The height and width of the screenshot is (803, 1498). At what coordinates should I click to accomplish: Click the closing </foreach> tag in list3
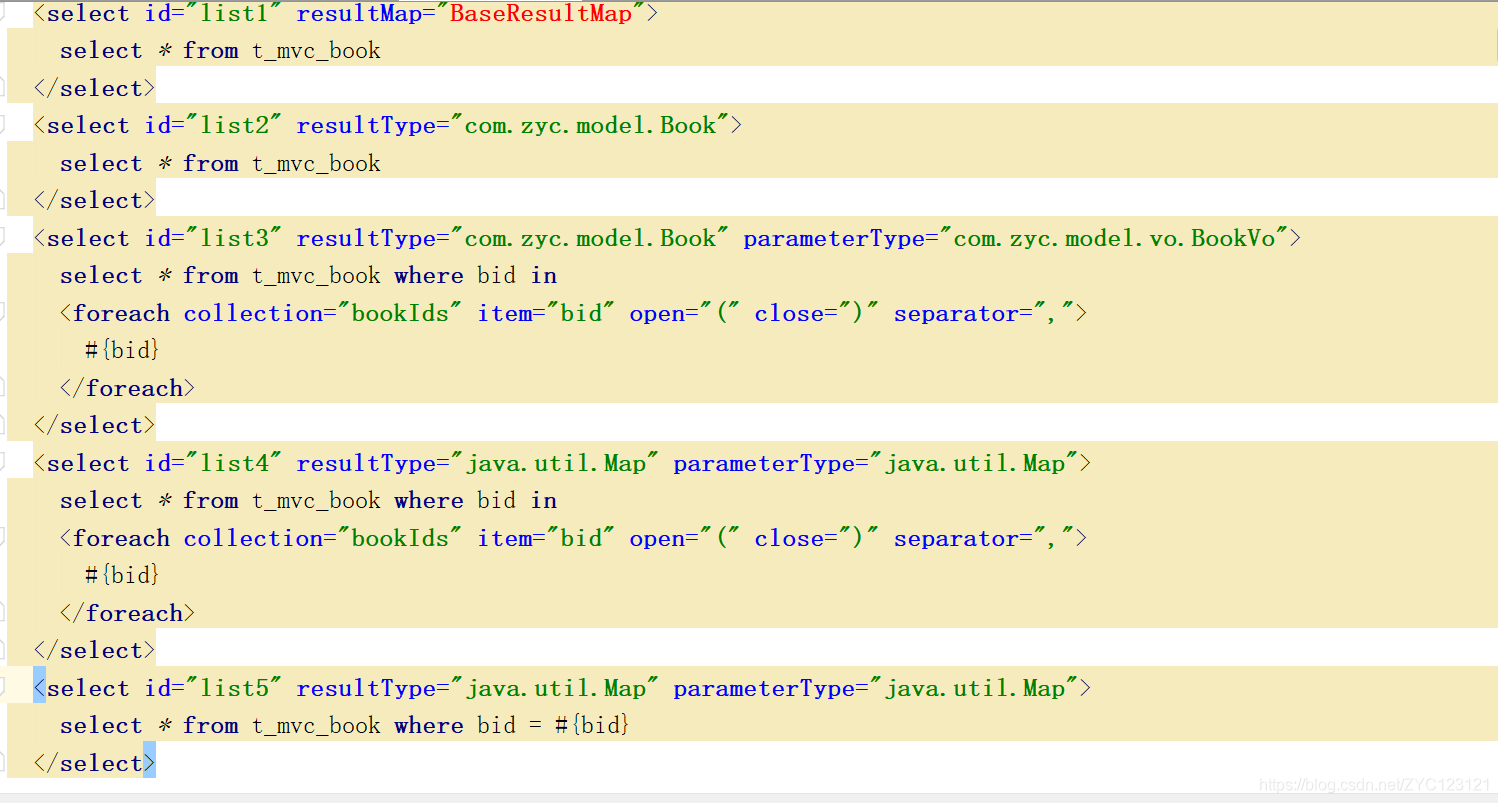coord(127,389)
